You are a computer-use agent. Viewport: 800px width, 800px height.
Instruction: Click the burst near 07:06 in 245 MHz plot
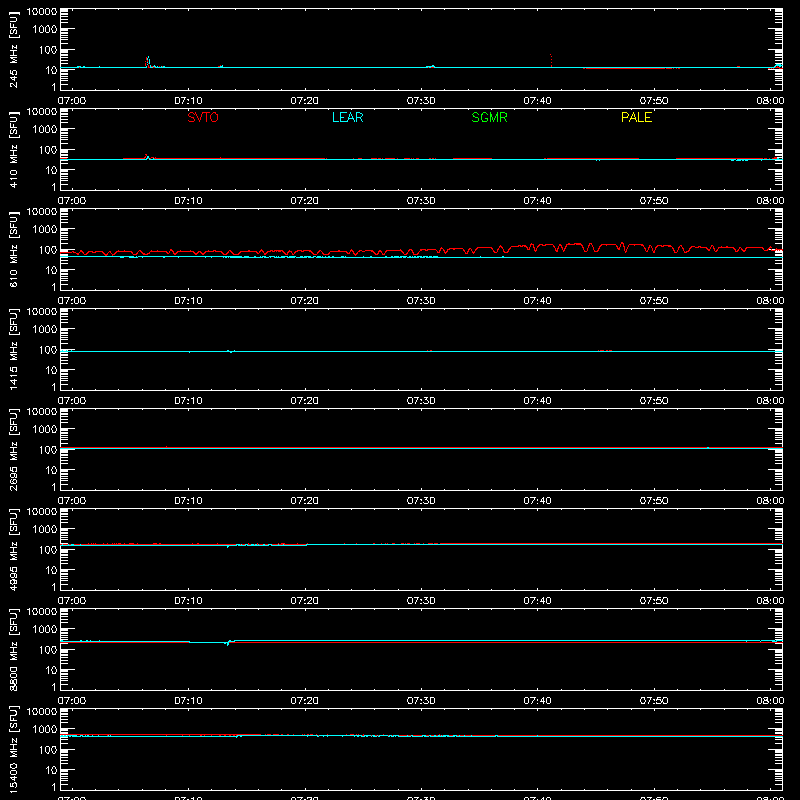point(148,62)
